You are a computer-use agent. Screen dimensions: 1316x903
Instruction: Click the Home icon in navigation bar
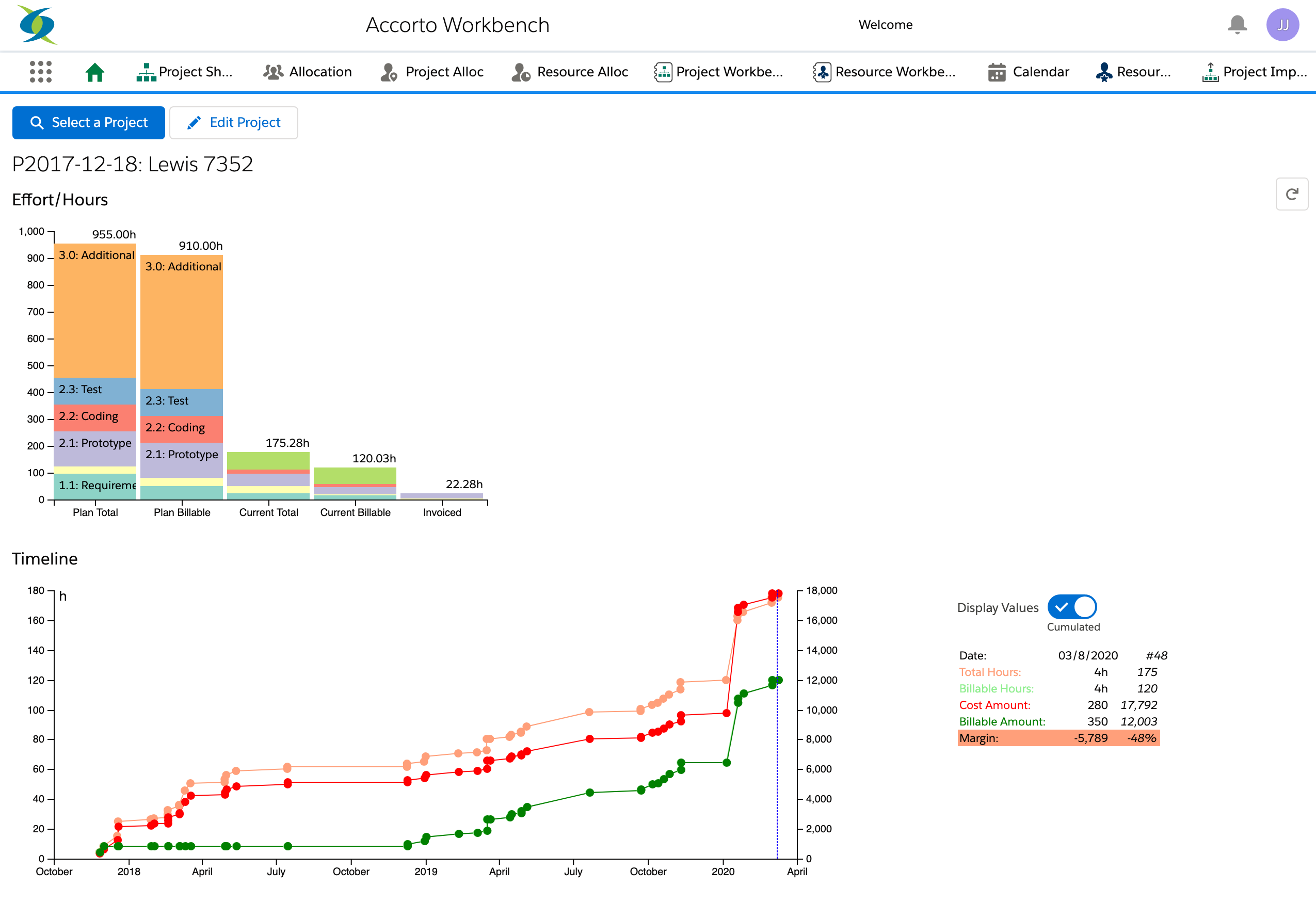94,72
